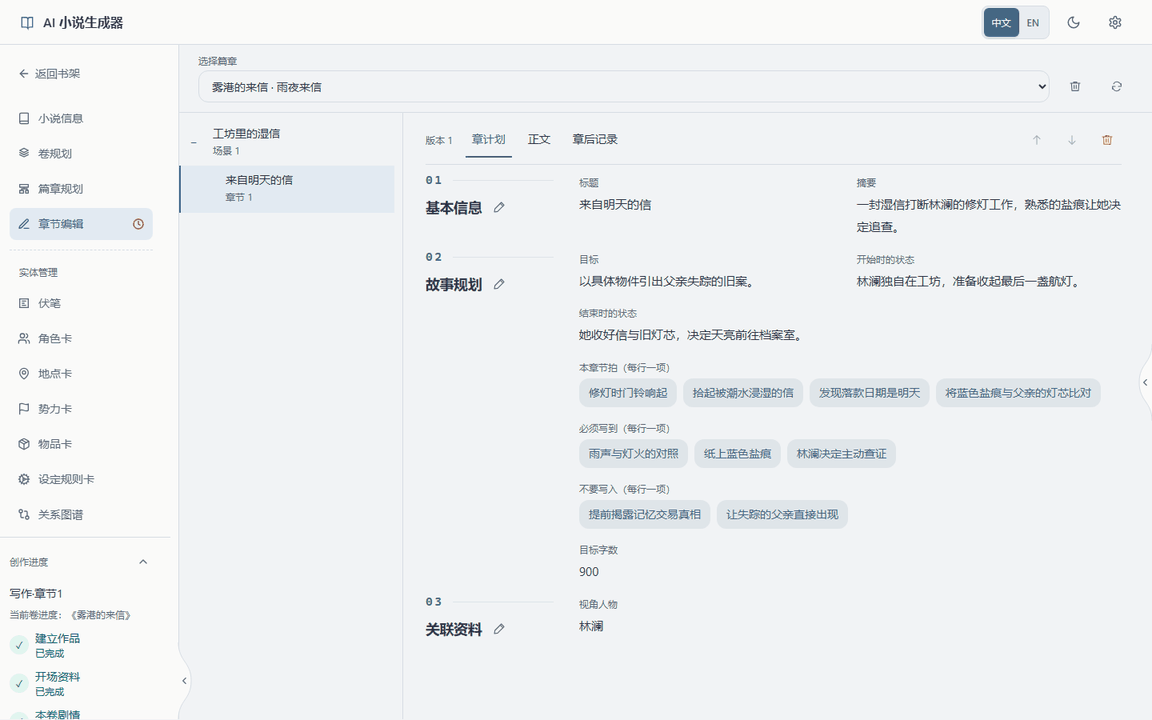Move the chapter version up with the arrow
Screen dimensions: 1152x720
tap(1037, 140)
